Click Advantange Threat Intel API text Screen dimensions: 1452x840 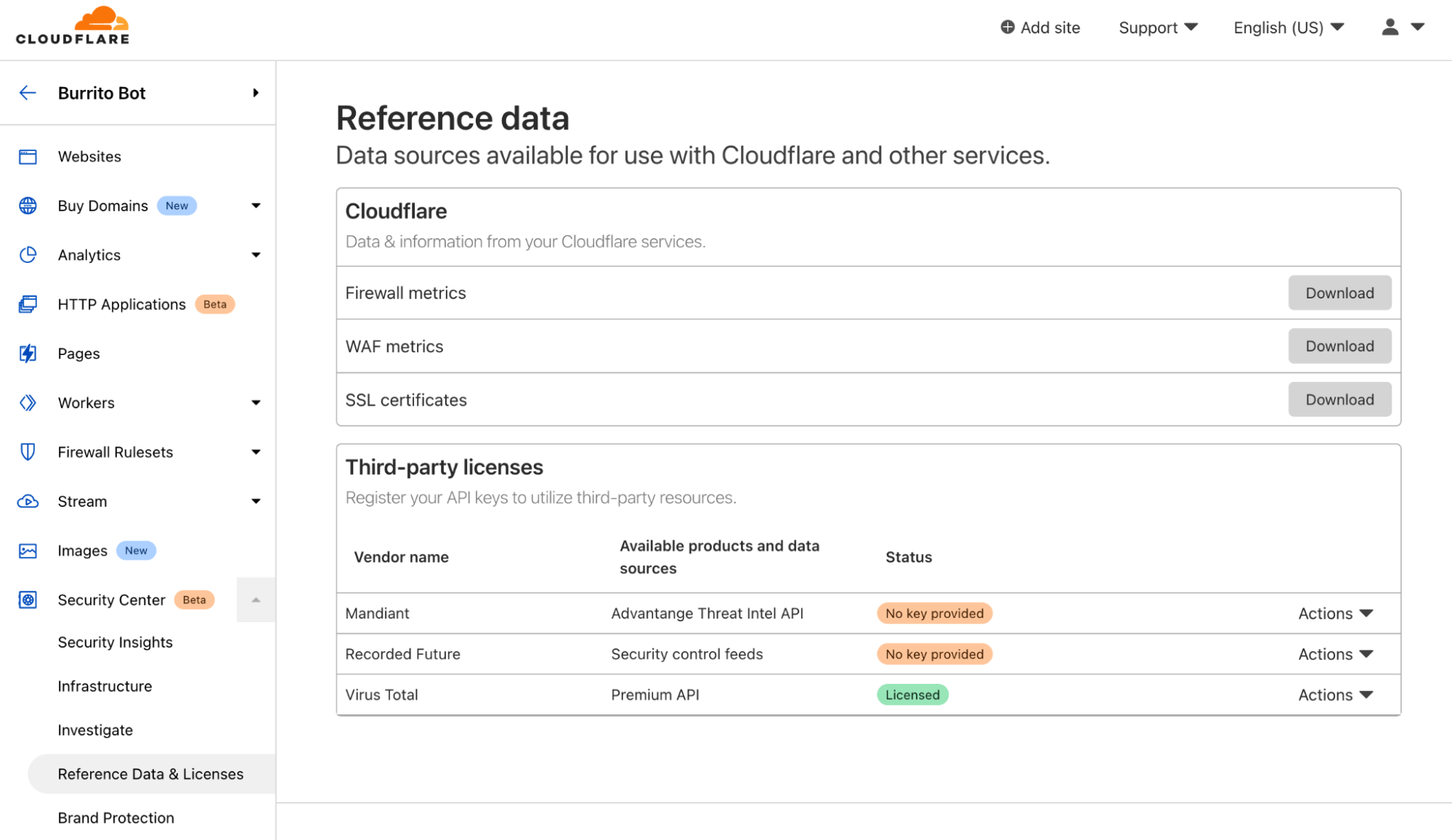point(707,613)
